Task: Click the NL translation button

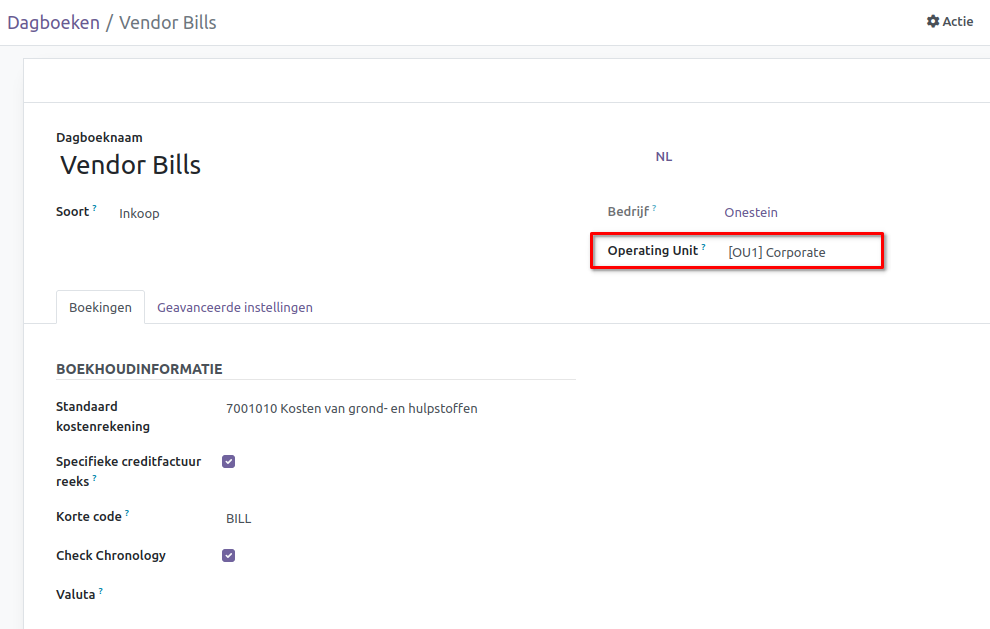Action: (664, 157)
